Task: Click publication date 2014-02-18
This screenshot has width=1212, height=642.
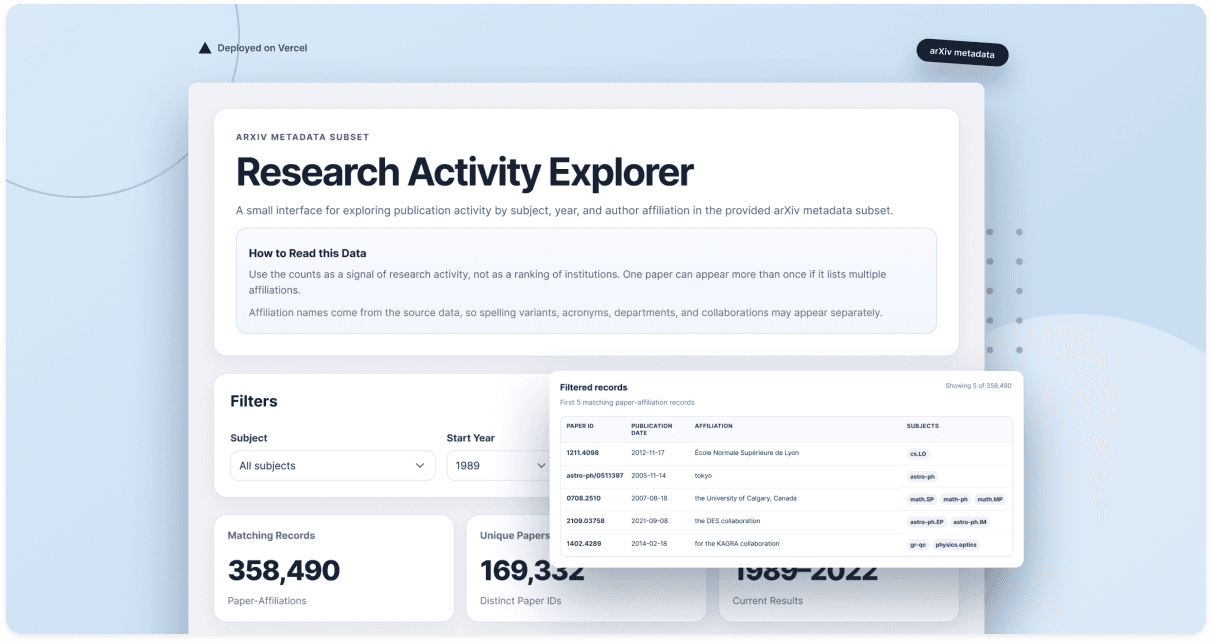Action: (647, 544)
